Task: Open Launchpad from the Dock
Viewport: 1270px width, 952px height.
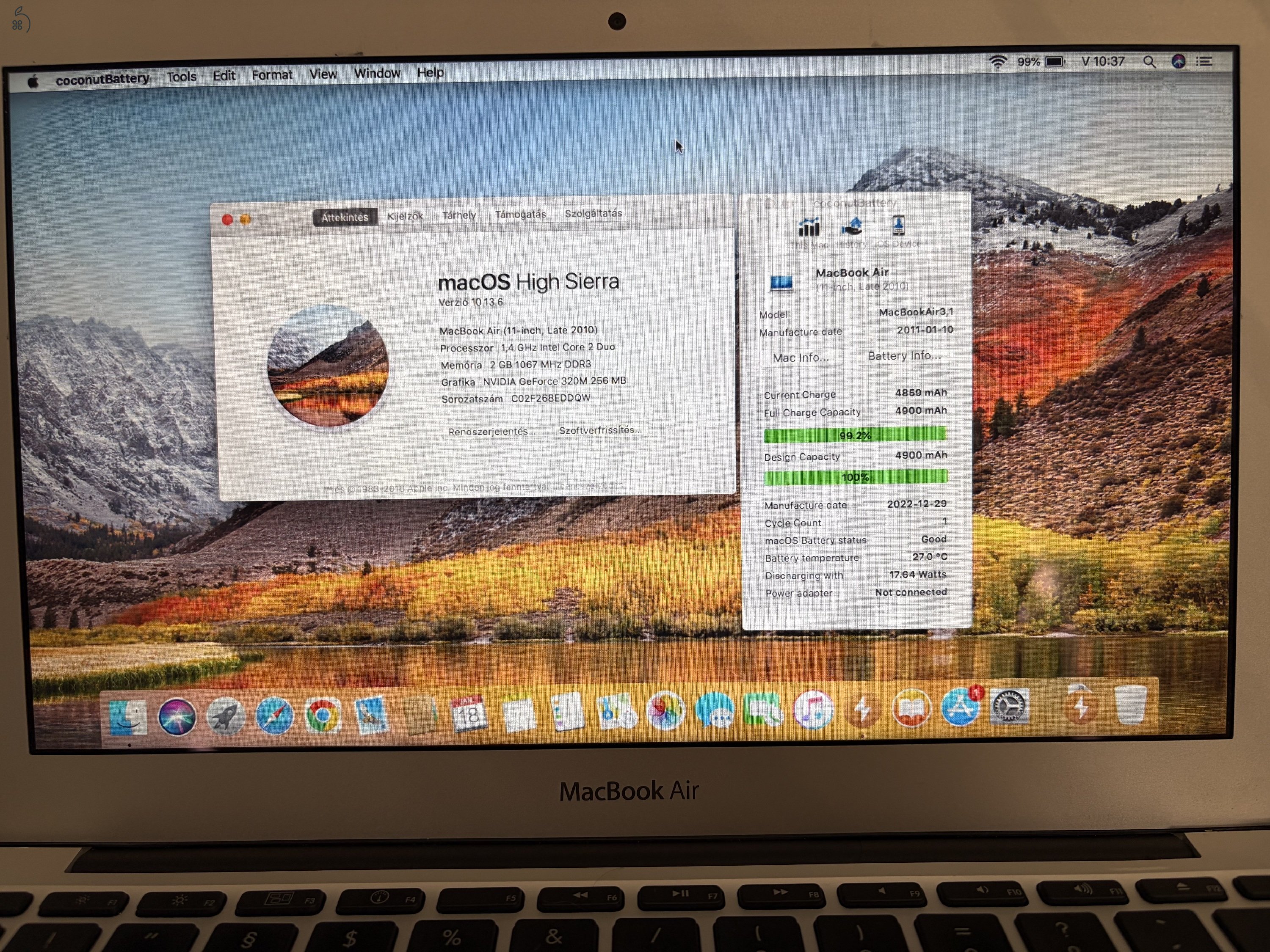Action: pos(226,715)
